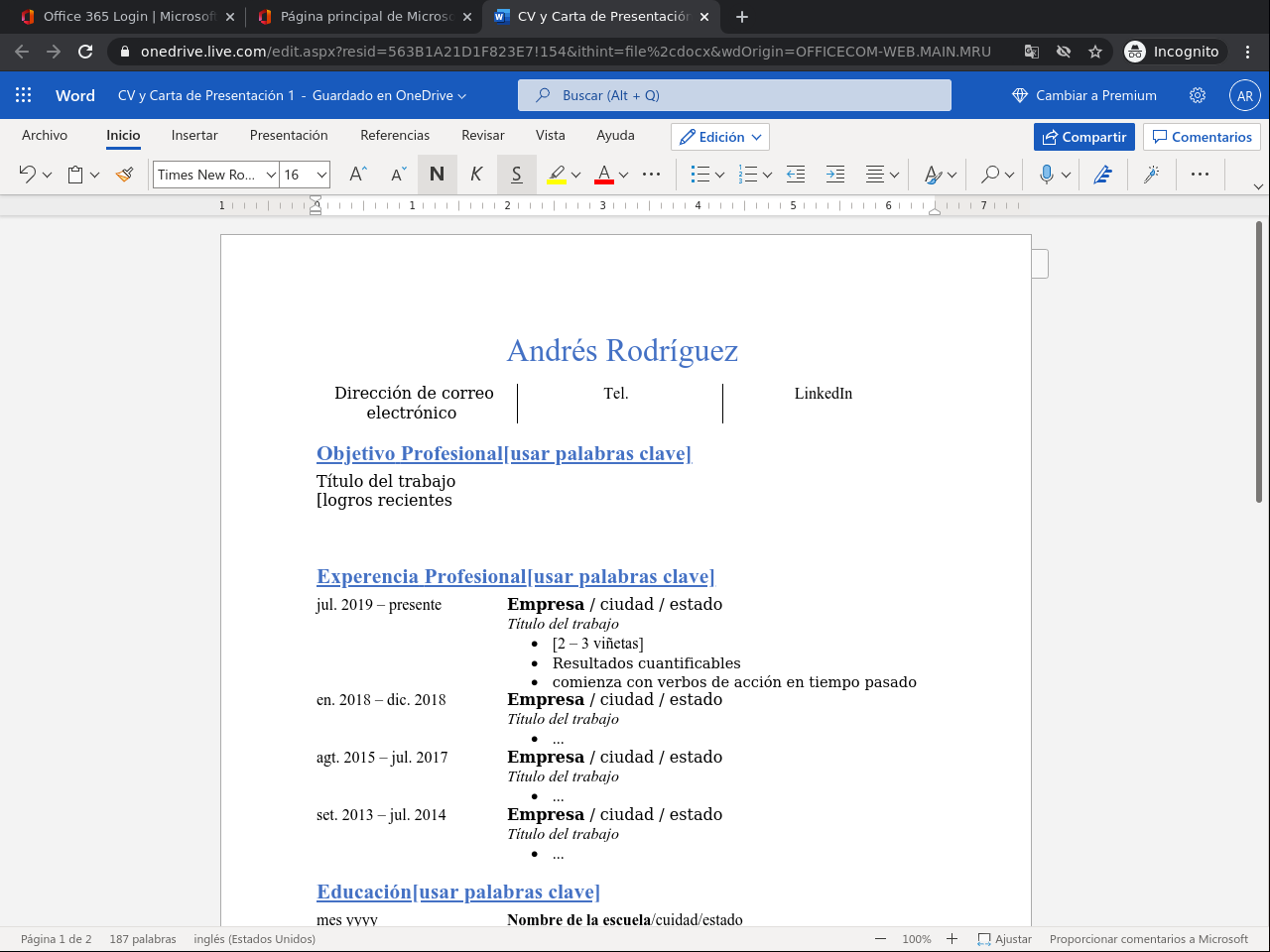Toggle underline formatting (S)

(x=516, y=175)
